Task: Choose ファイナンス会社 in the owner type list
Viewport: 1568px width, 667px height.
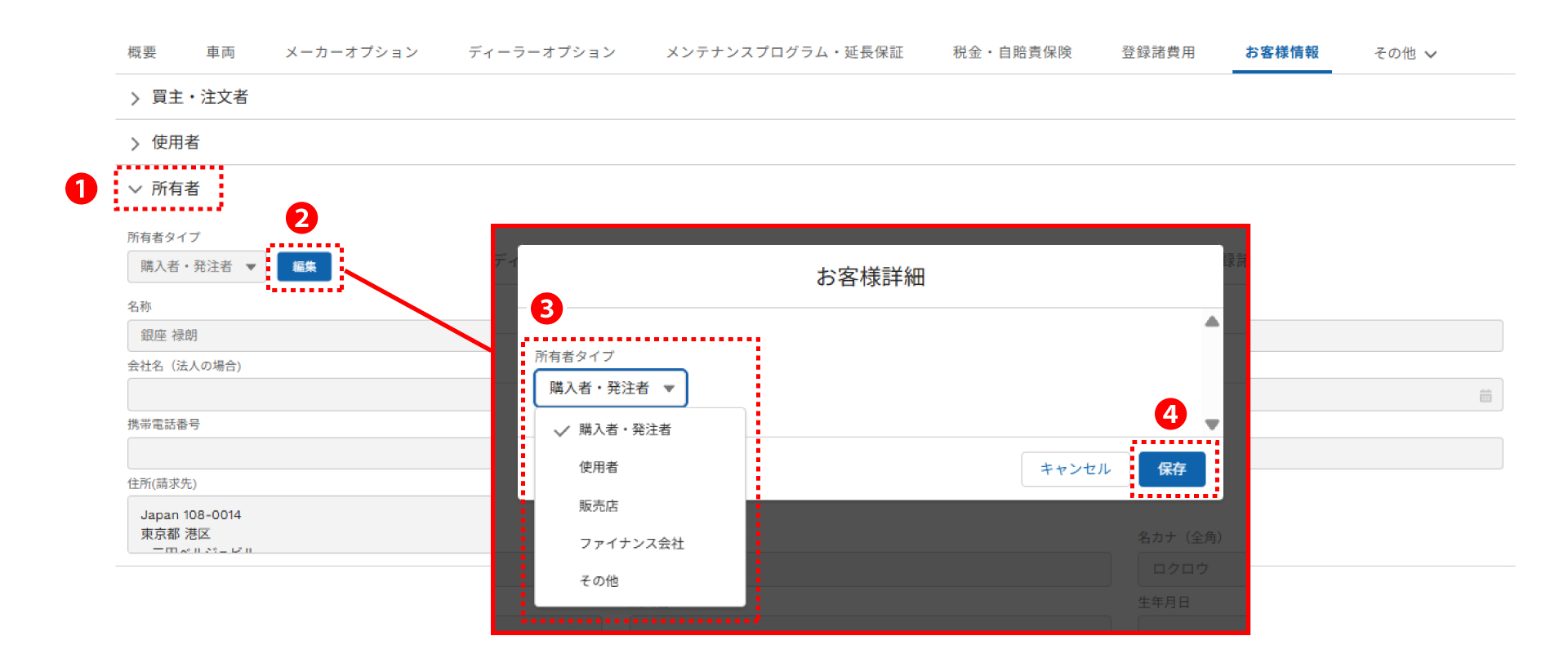Action: (631, 543)
